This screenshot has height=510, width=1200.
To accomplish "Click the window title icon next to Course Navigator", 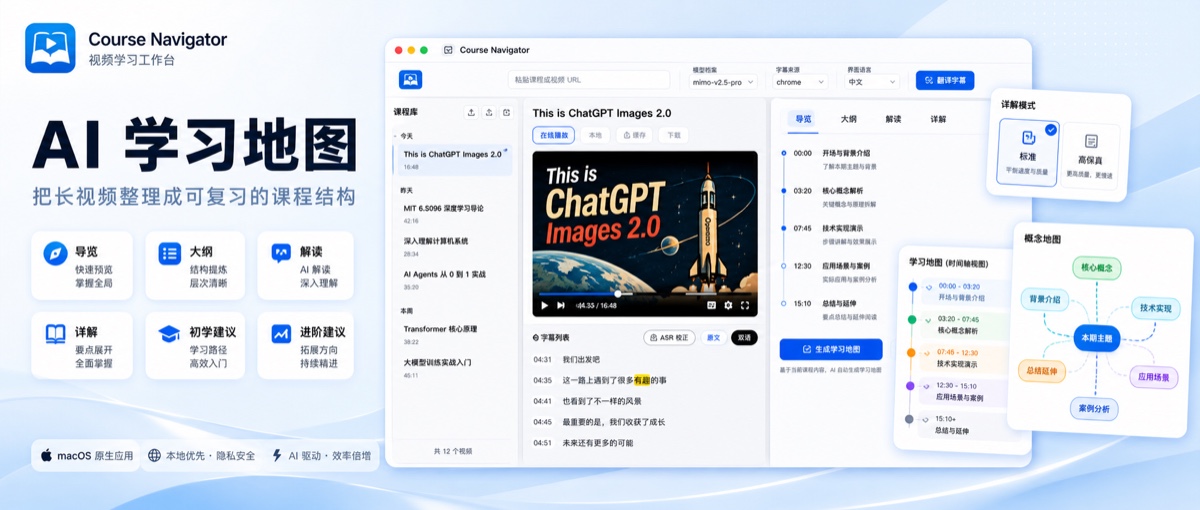I will pos(448,50).
